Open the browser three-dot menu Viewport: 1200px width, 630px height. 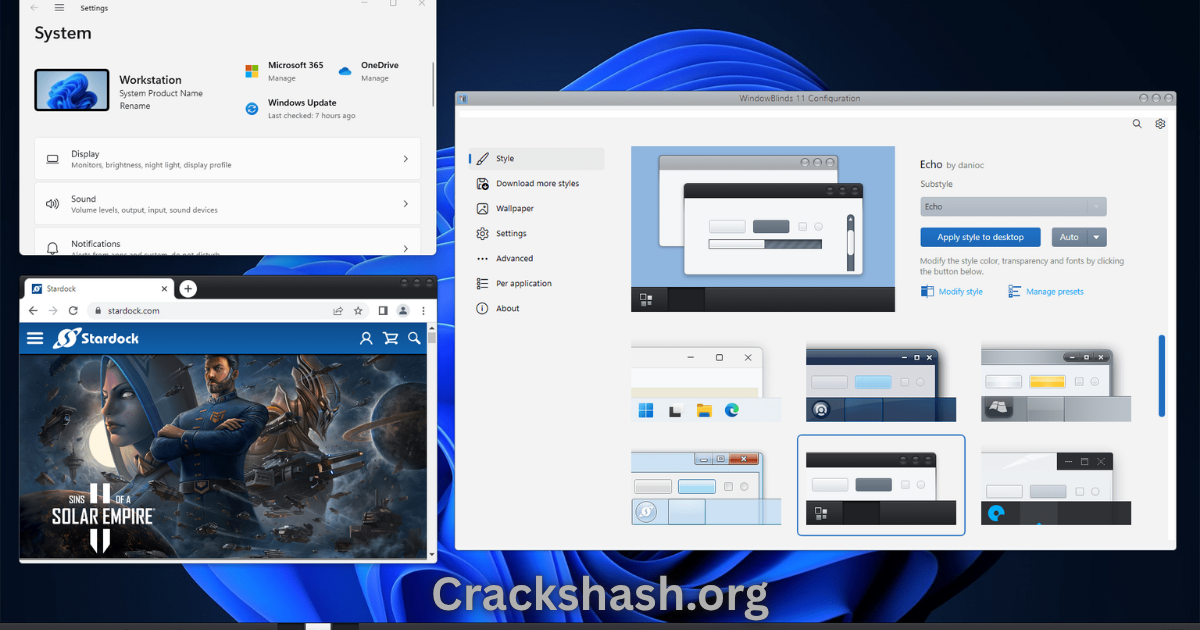421,311
